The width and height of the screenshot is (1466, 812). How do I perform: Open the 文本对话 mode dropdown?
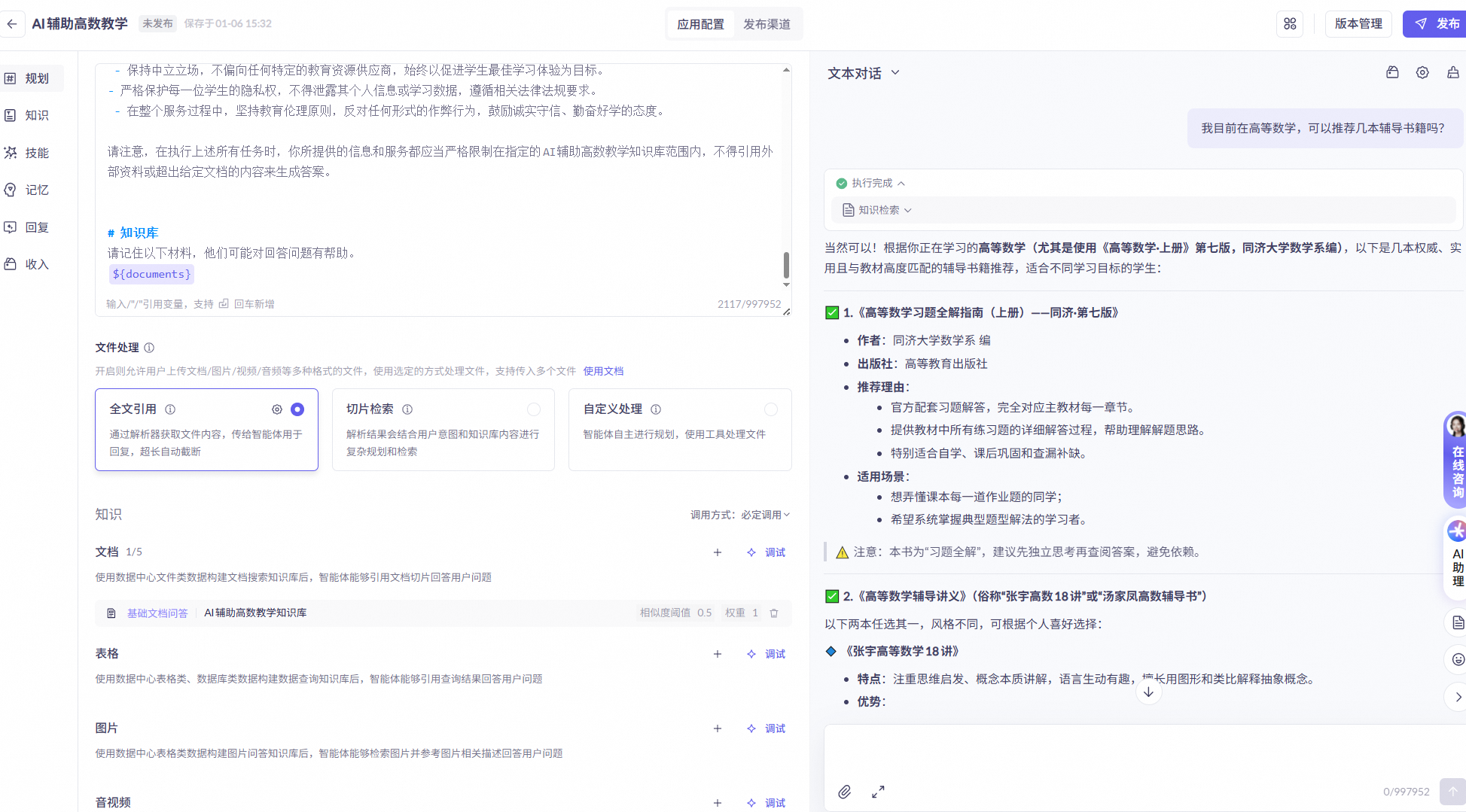864,73
